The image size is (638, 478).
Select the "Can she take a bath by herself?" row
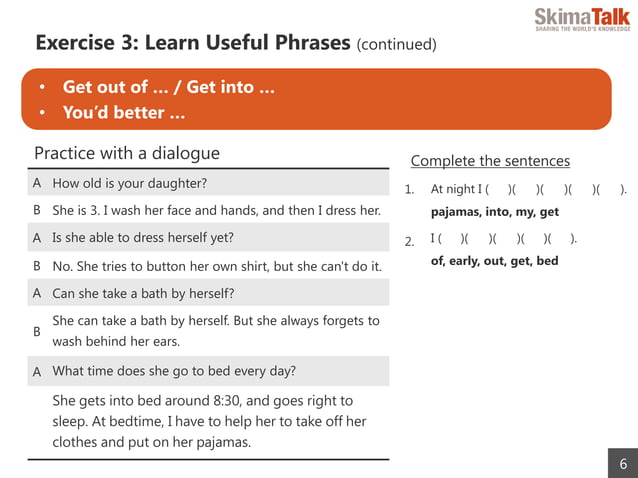(143, 293)
